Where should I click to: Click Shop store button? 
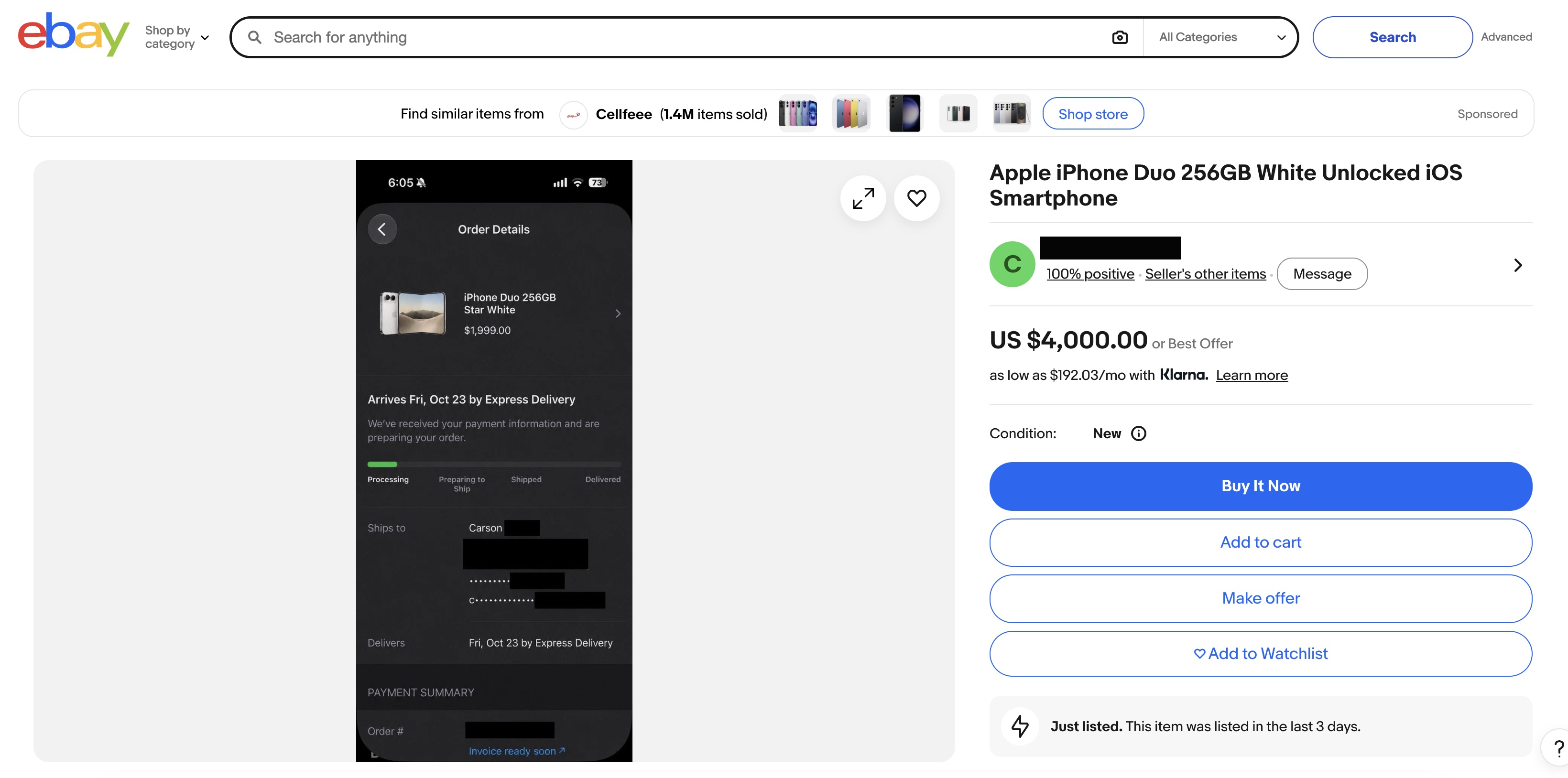[1093, 114]
